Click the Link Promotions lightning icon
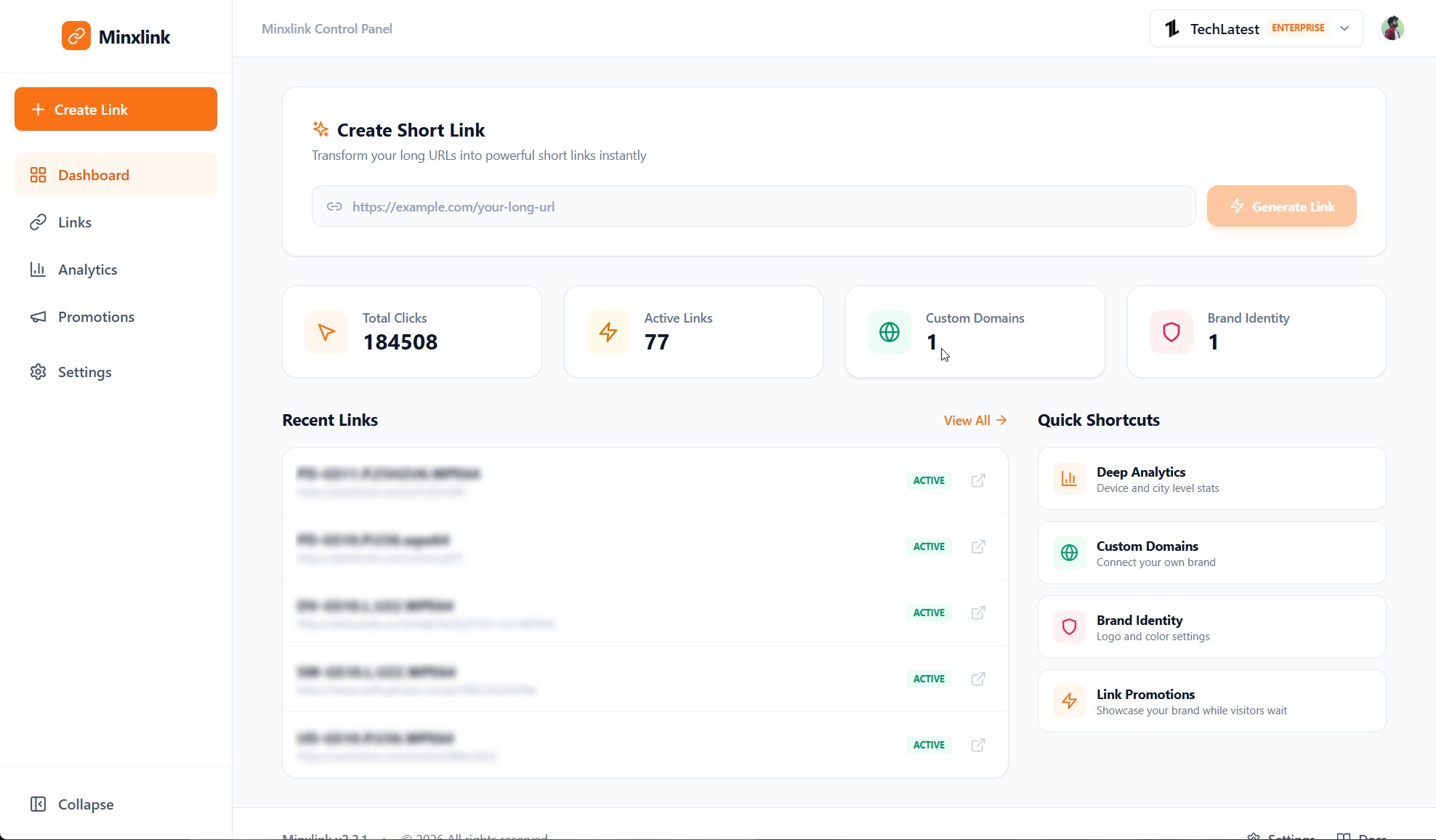The image size is (1436, 840). point(1069,701)
